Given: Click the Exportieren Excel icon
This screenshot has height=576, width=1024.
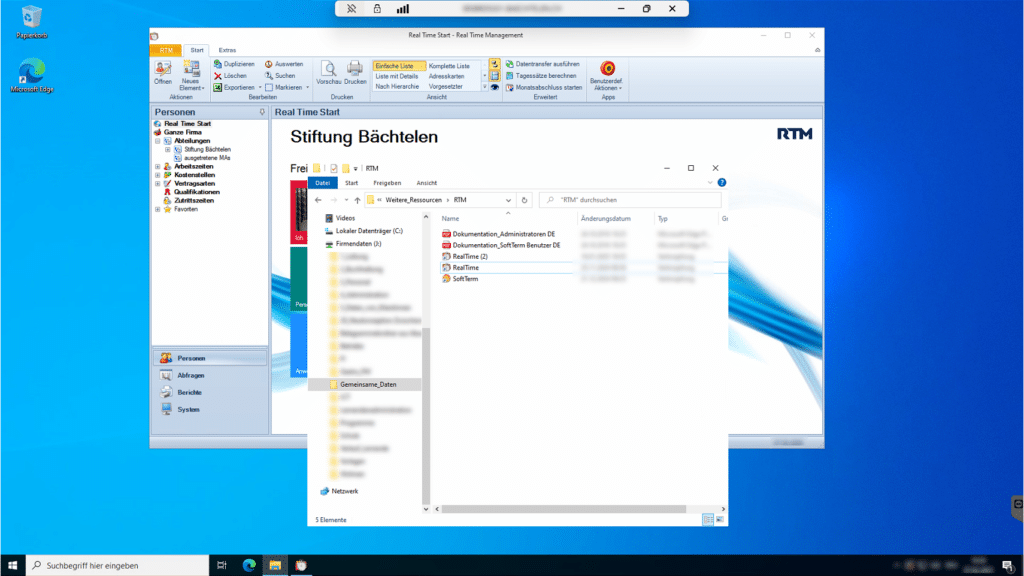Looking at the screenshot, I should tap(217, 88).
